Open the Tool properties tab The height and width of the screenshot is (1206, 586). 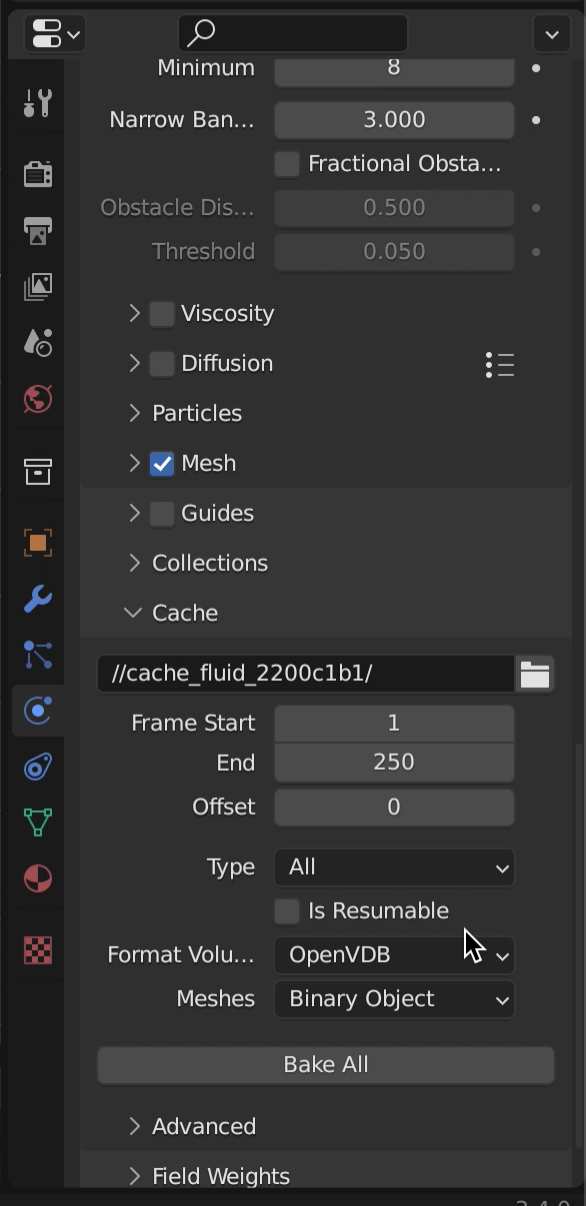tap(38, 104)
